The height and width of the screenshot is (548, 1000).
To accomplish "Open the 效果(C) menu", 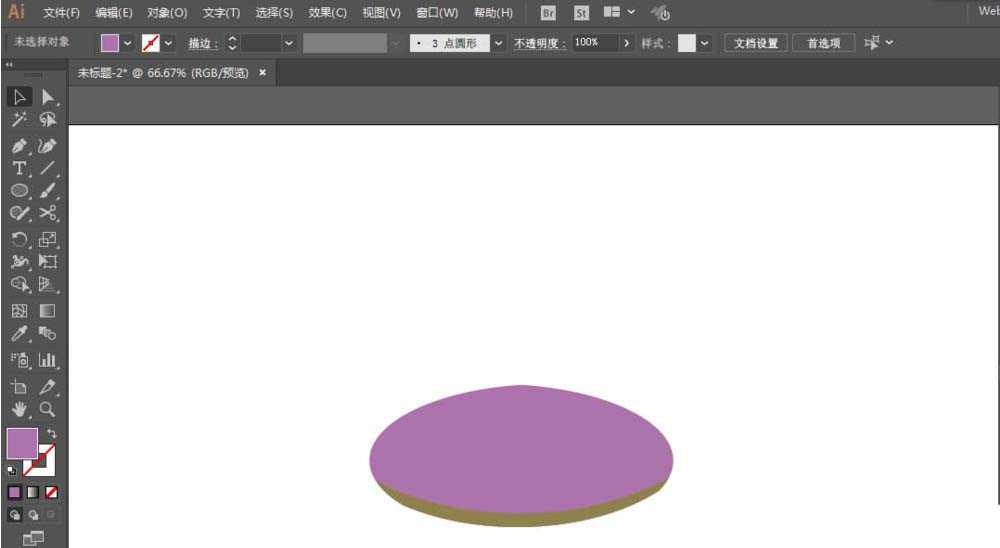I will coord(327,13).
